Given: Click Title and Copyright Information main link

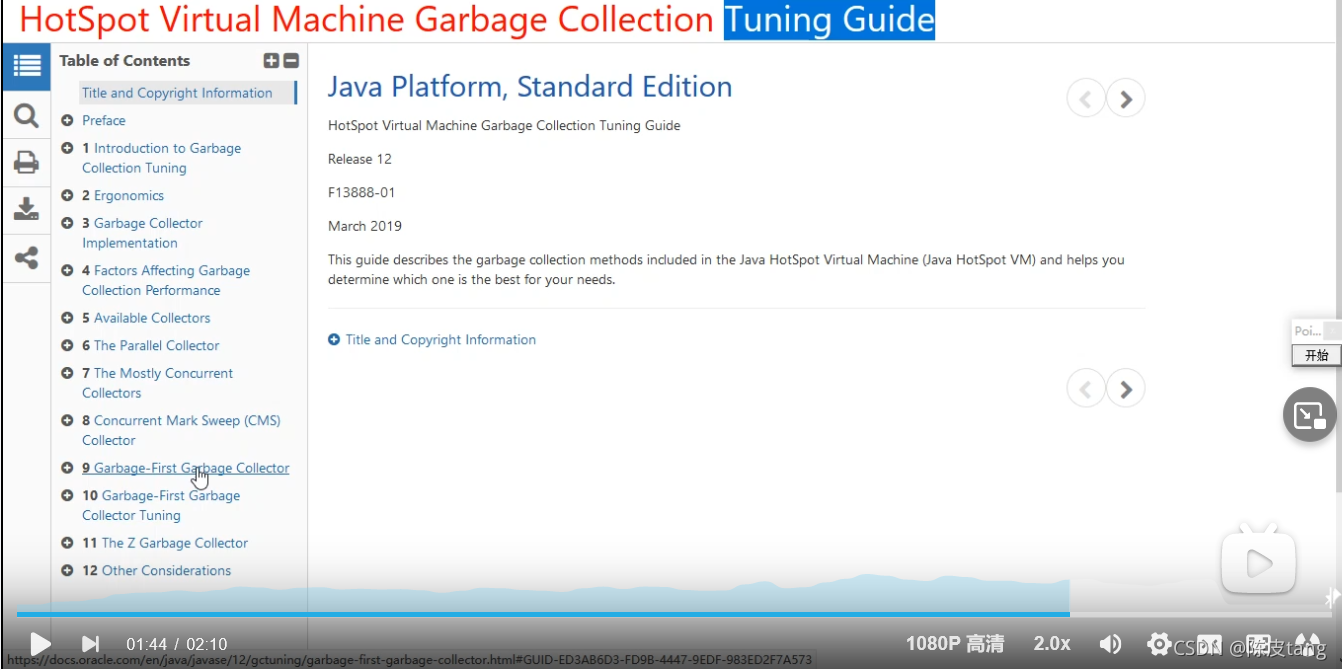Looking at the screenshot, I should click(440, 340).
